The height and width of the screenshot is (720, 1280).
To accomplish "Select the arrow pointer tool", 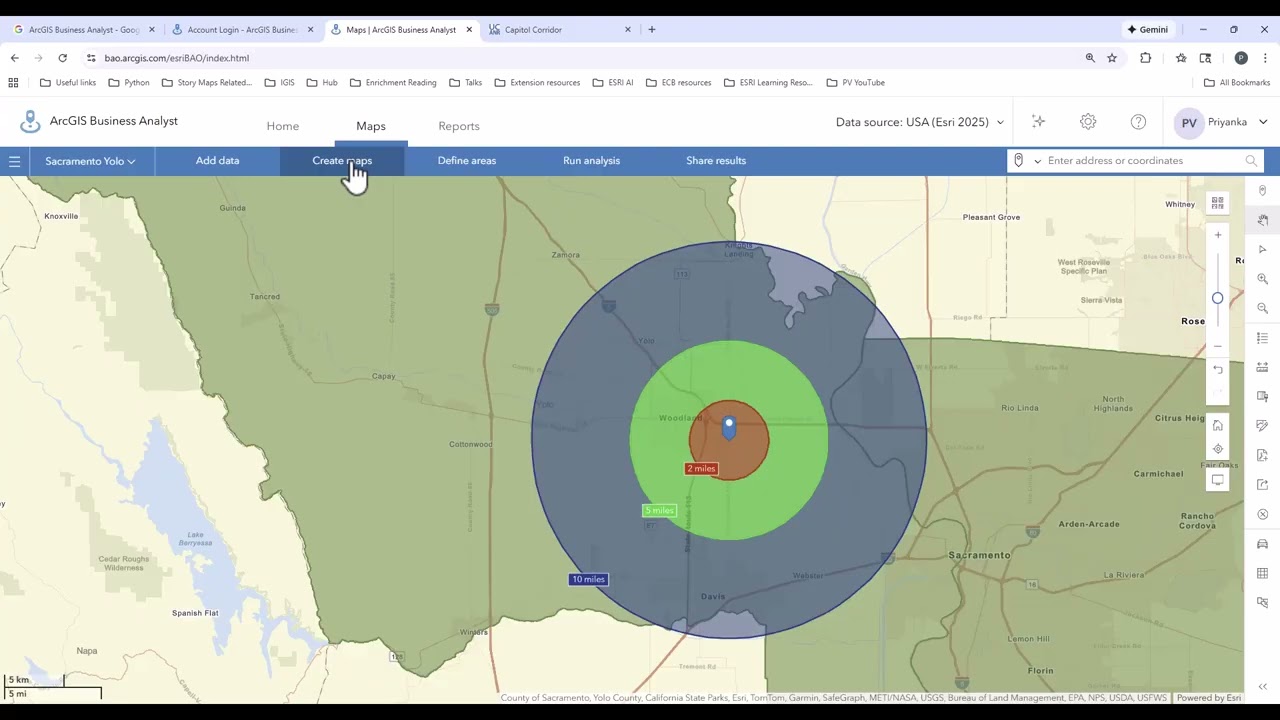I will pyautogui.click(x=1262, y=250).
